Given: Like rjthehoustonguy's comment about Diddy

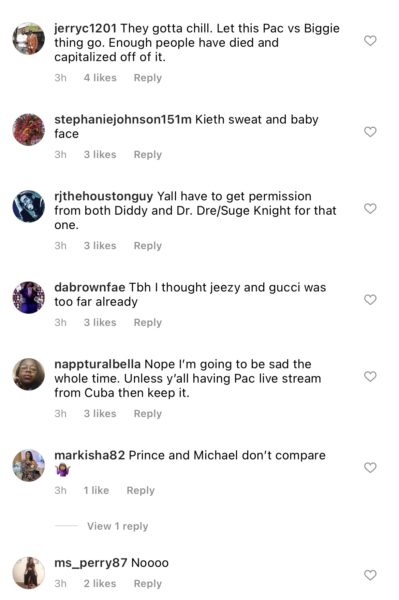Looking at the screenshot, I should [x=370, y=209].
